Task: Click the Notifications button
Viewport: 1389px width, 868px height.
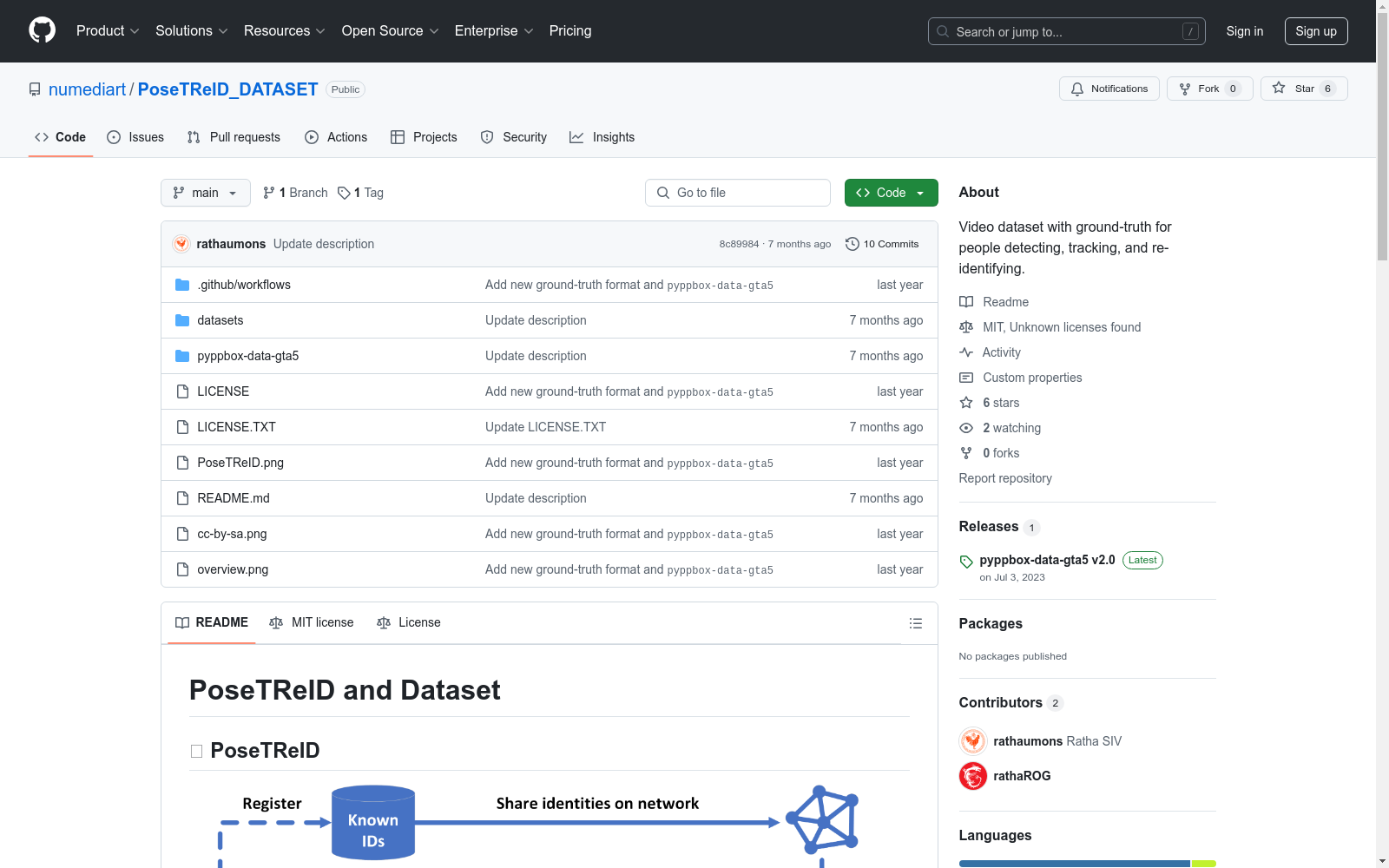Action: tap(1109, 89)
